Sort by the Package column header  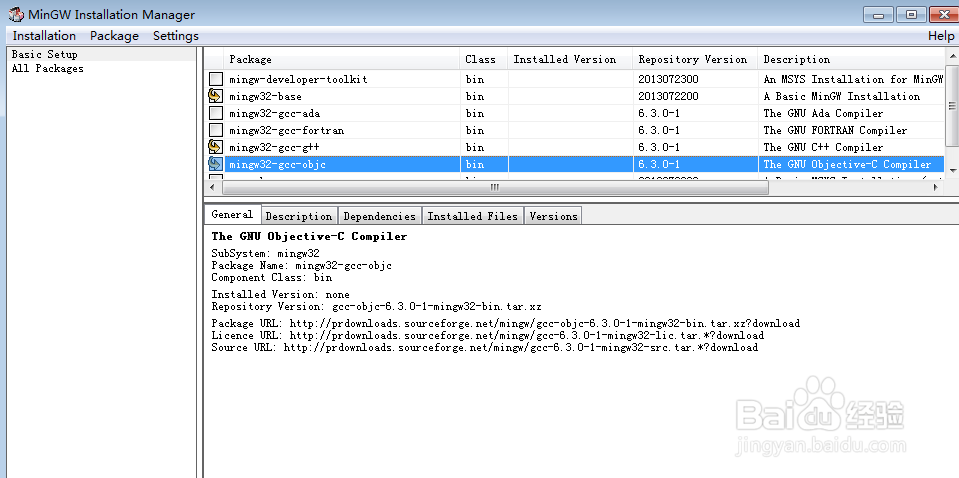[x=341, y=59]
